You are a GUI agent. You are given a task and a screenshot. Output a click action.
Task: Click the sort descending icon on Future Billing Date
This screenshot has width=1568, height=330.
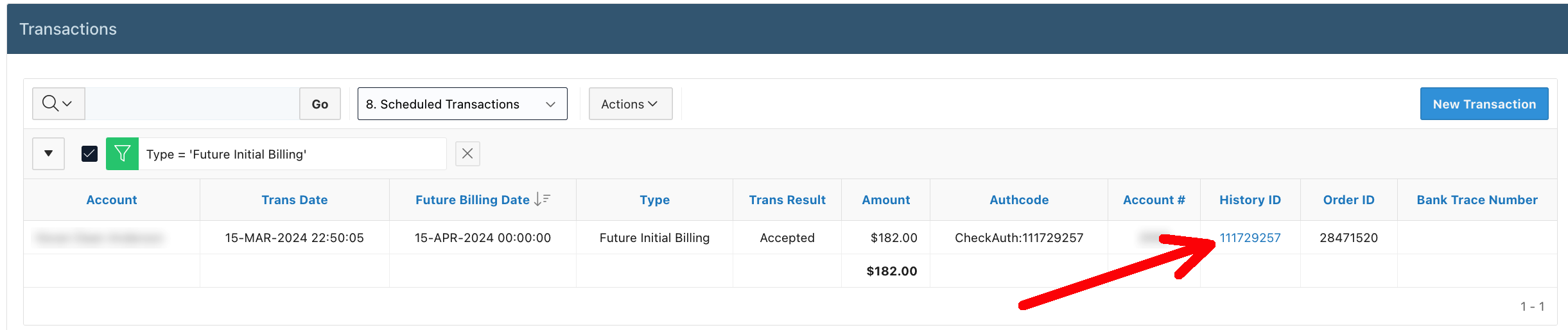tap(542, 200)
